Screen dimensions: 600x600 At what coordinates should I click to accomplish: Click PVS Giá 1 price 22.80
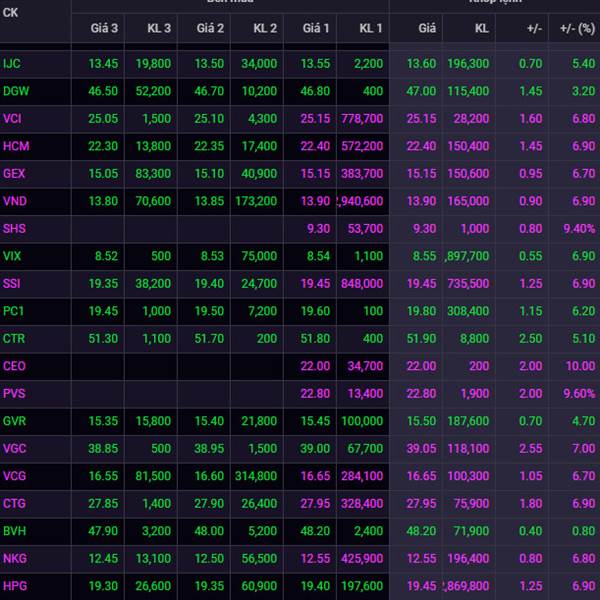pyautogui.click(x=315, y=394)
